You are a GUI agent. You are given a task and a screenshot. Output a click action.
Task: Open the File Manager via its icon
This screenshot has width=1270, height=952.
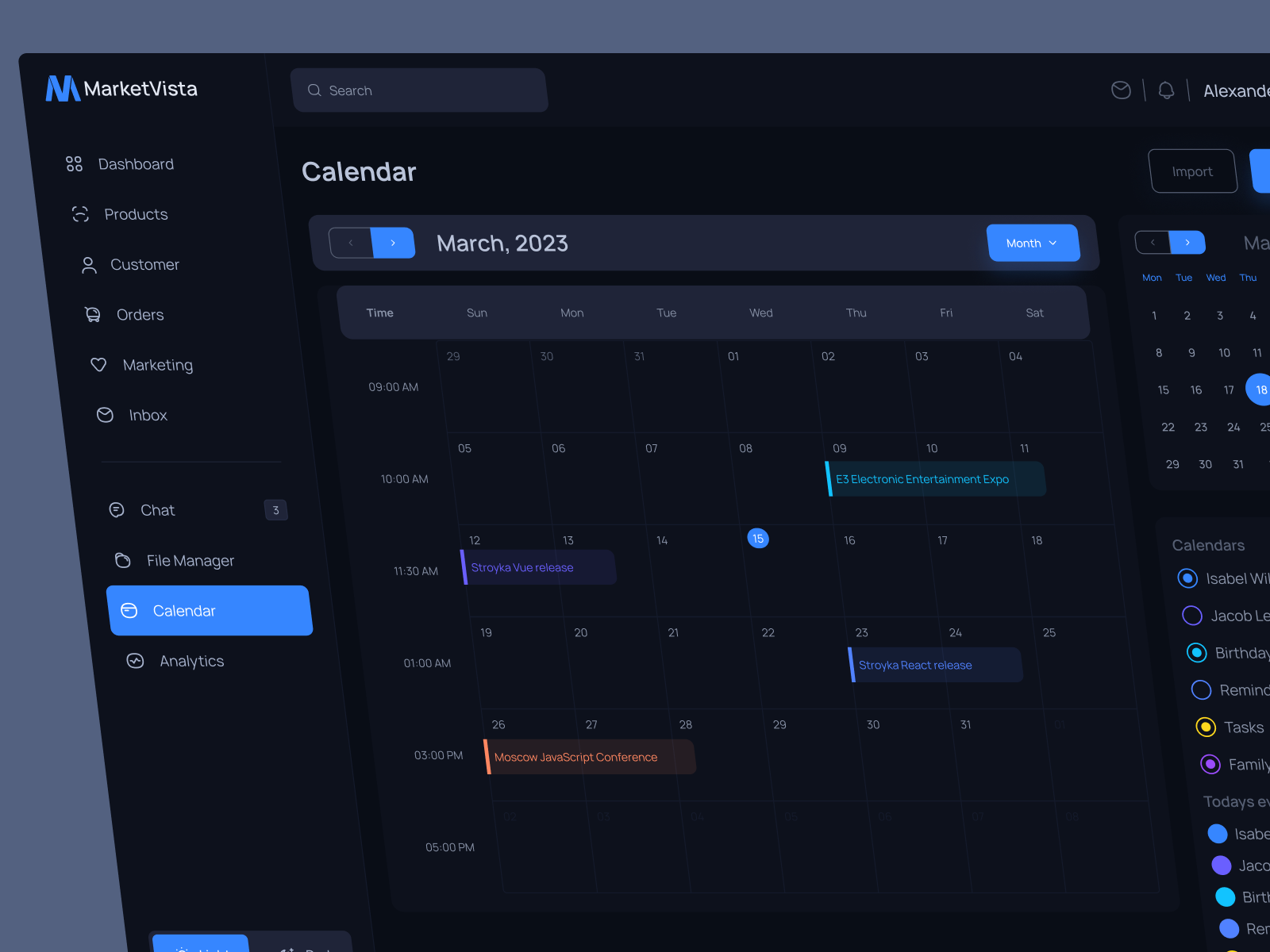coord(124,560)
